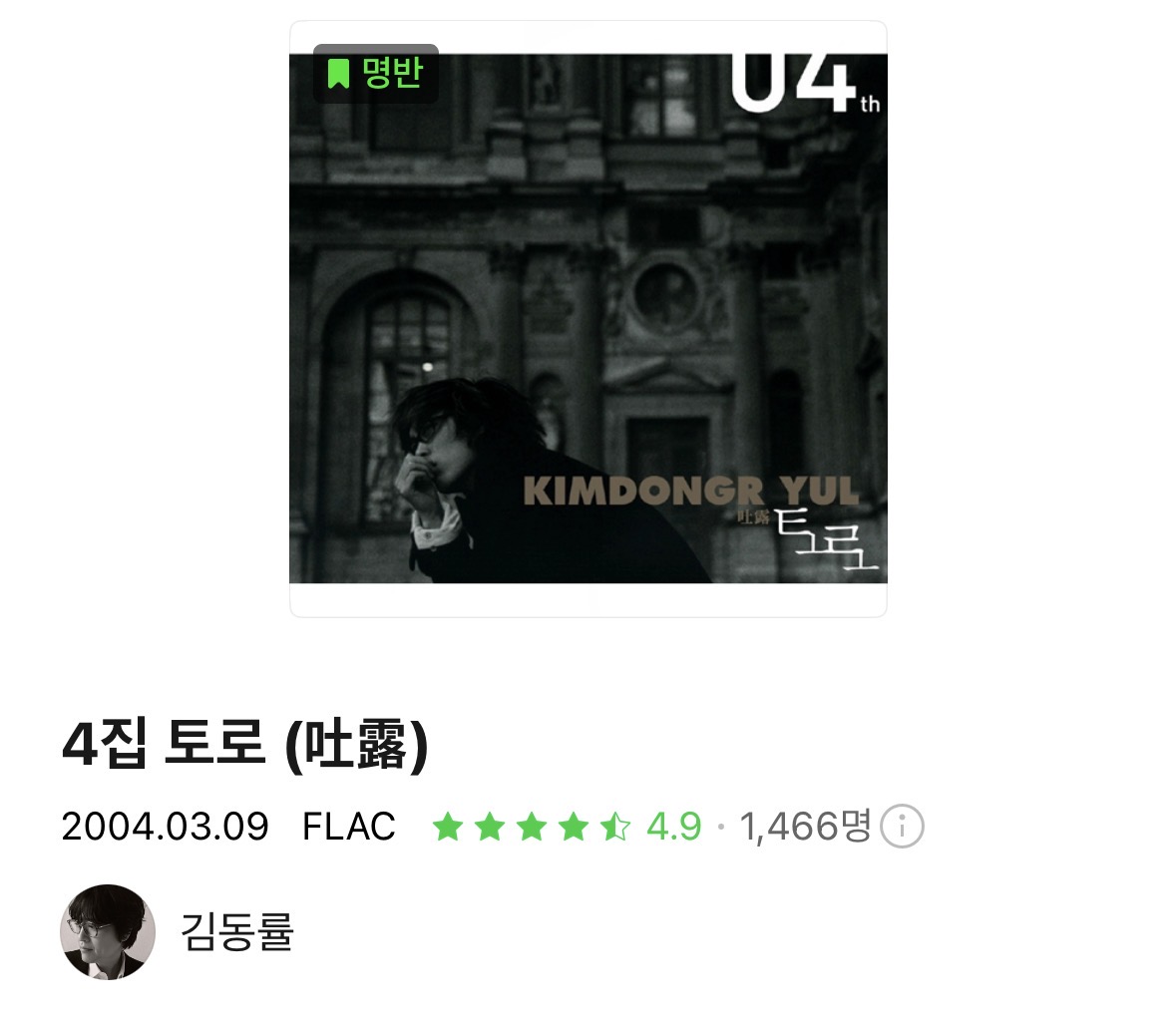Select the fourth green rating star
Image resolution: width=1176 pixels, height=1020 pixels.
click(x=574, y=827)
